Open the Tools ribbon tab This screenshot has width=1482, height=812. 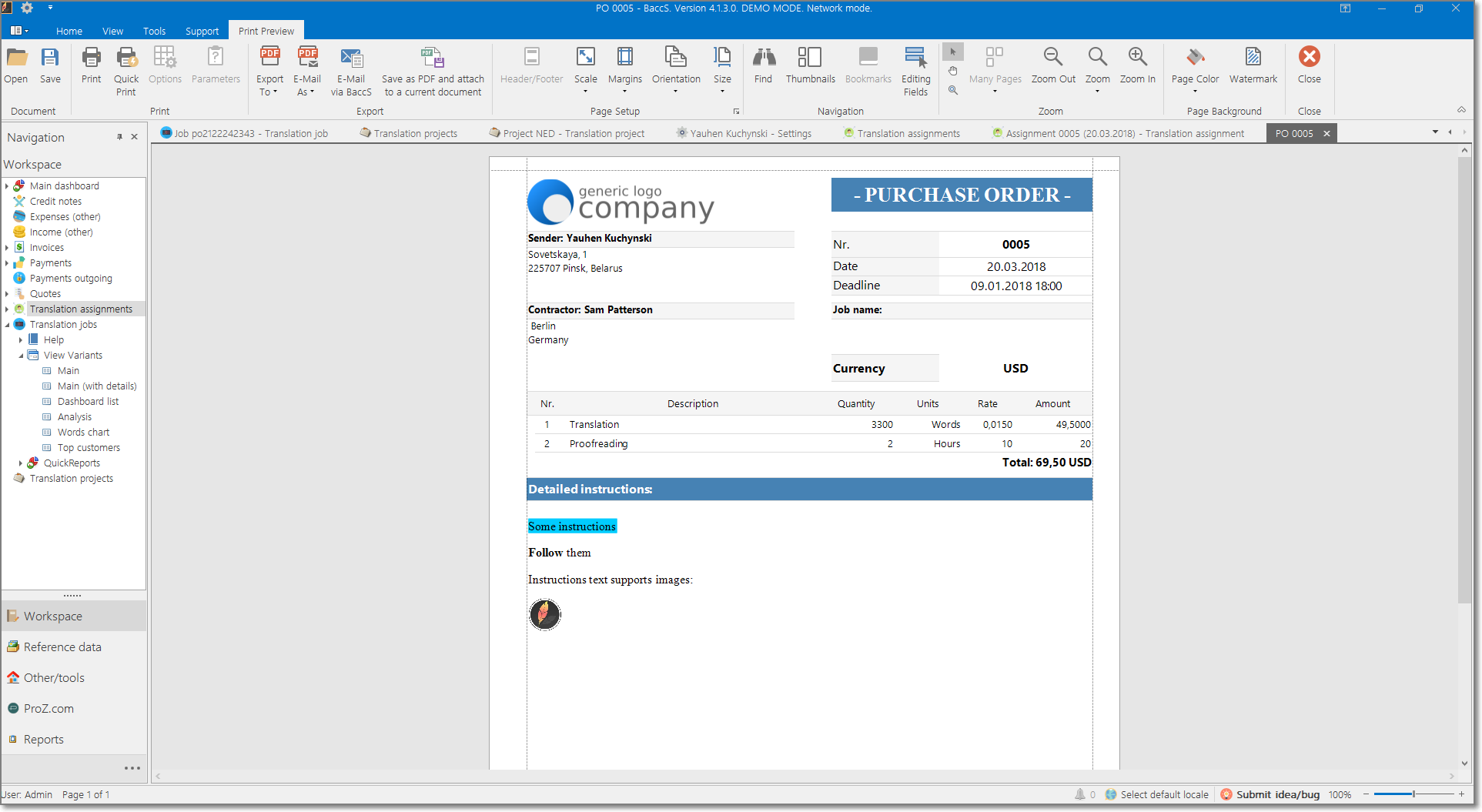click(154, 31)
